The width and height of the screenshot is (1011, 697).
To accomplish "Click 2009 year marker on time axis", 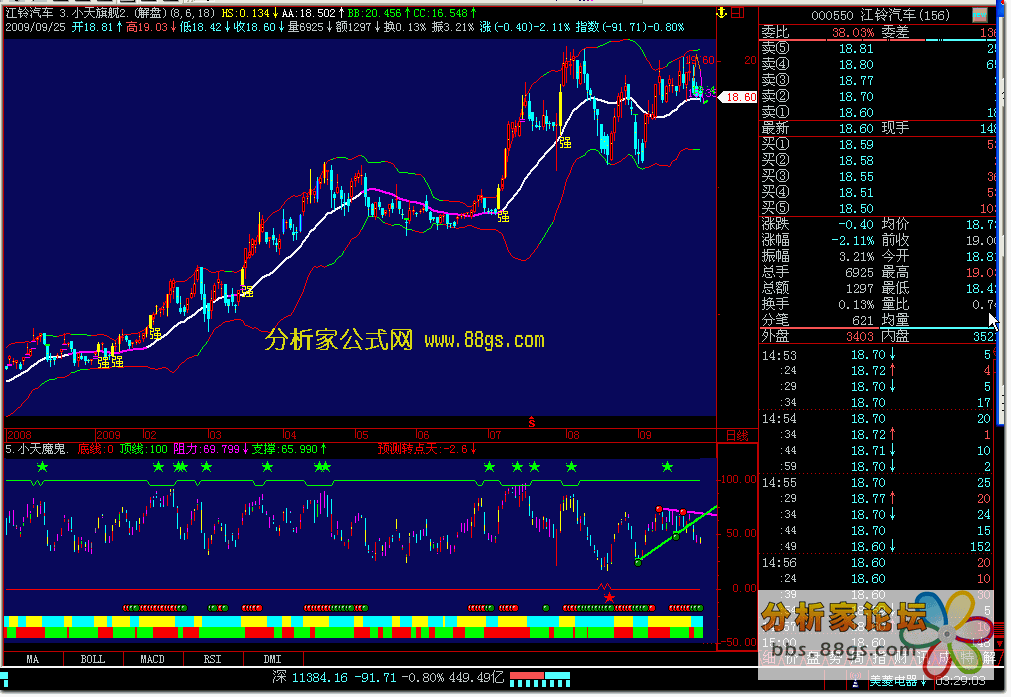I will [x=108, y=435].
